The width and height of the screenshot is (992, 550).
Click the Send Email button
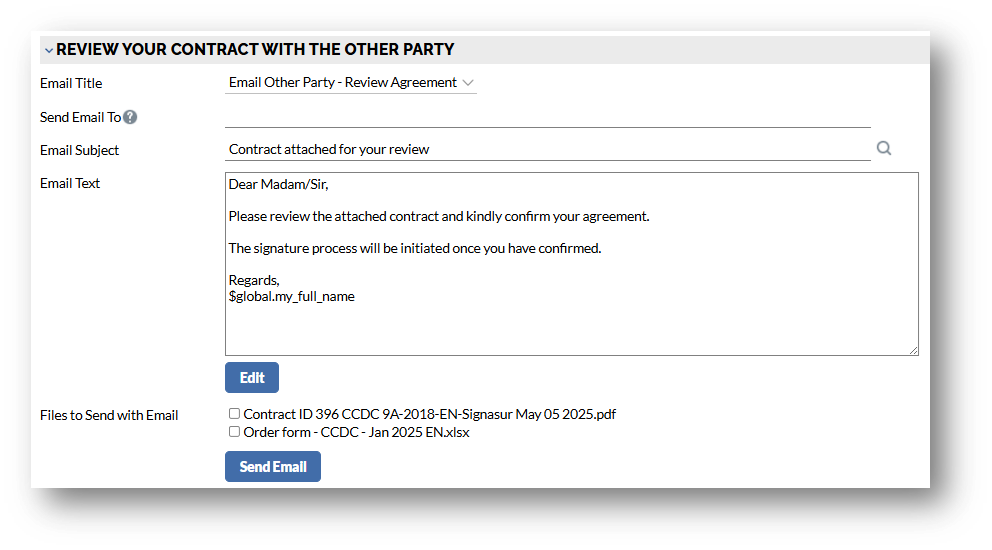click(x=273, y=467)
